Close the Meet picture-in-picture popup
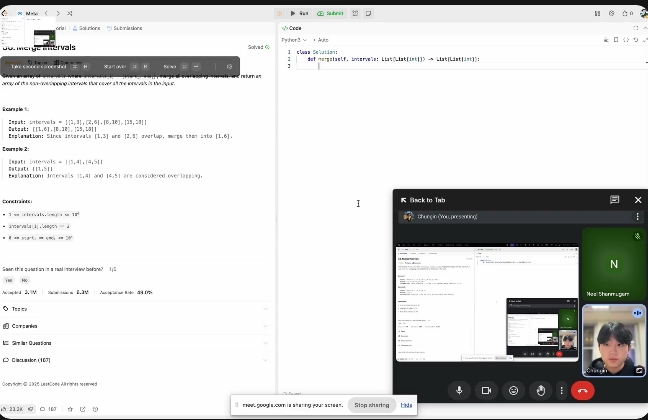Image resolution: width=648 pixels, height=420 pixels. (x=638, y=200)
